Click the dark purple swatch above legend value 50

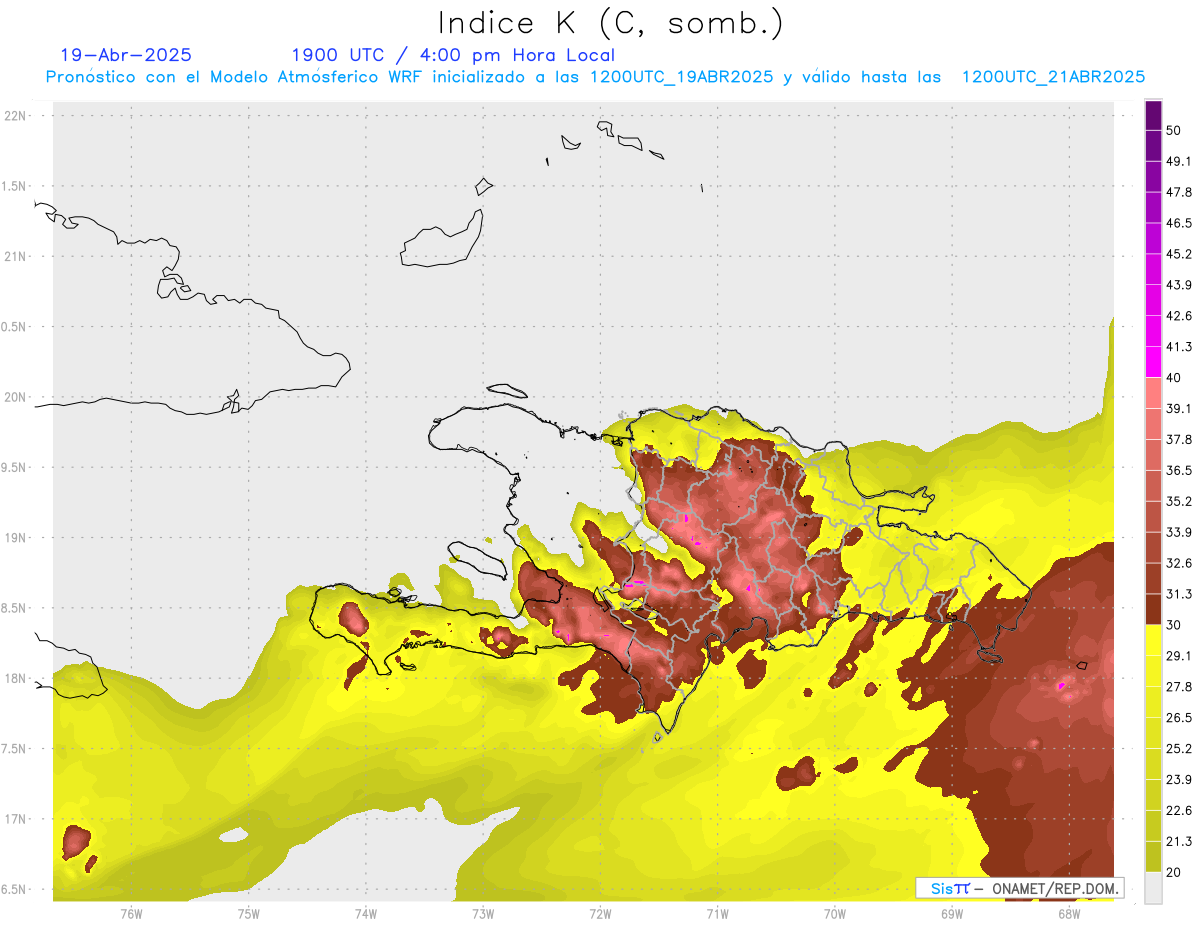(x=1153, y=116)
